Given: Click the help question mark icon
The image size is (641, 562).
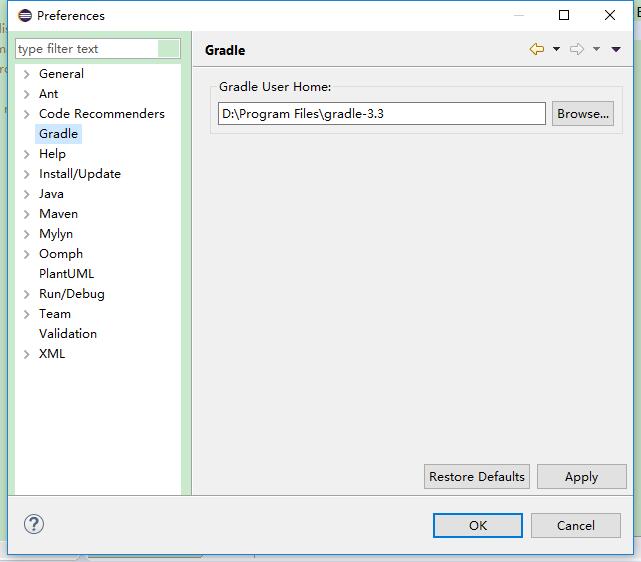Looking at the screenshot, I should click(x=34, y=524).
